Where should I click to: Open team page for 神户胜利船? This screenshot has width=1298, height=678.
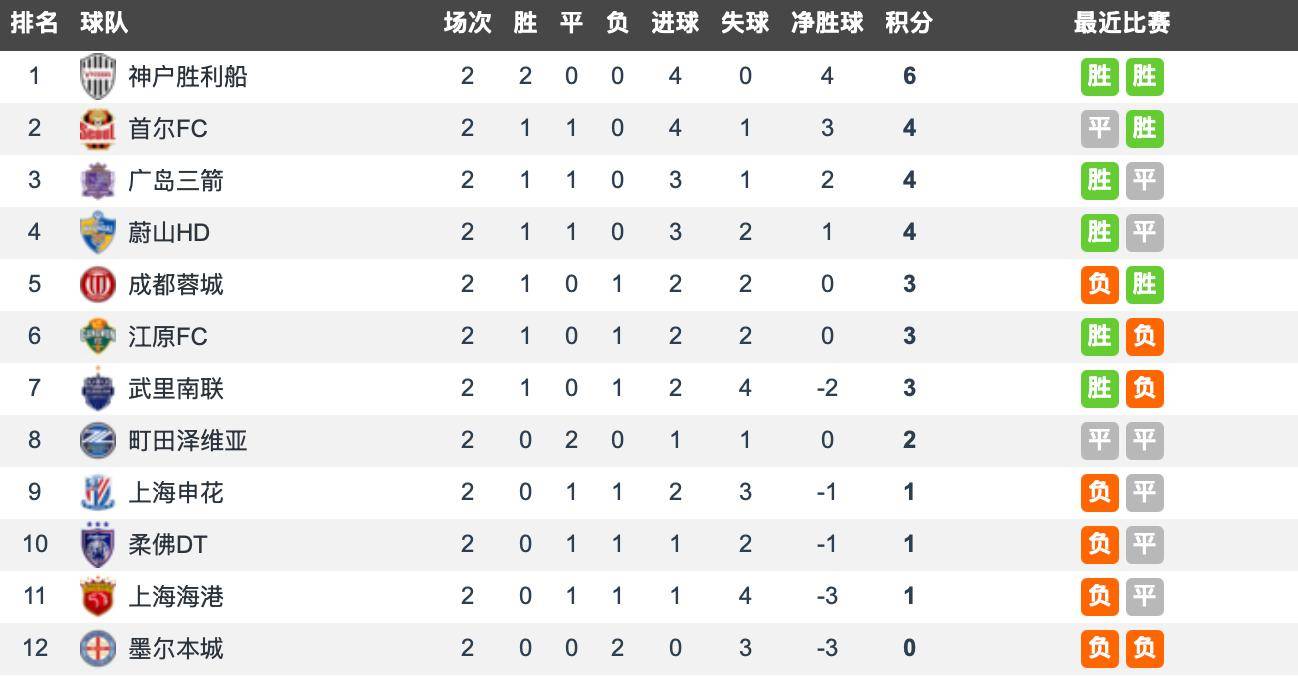point(188,77)
